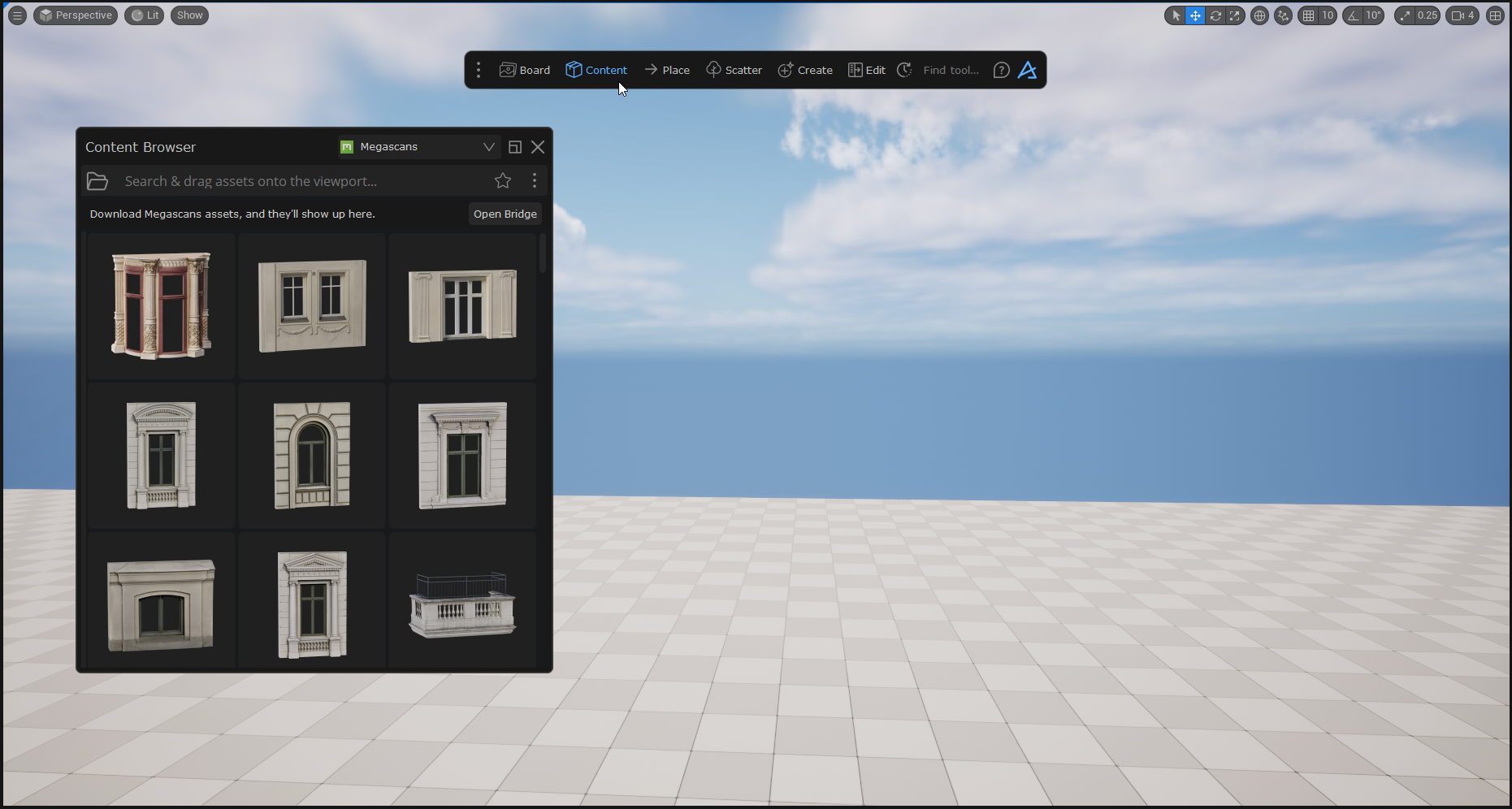Click the recent tools history icon
The height and width of the screenshot is (809, 1512).
pyautogui.click(x=904, y=71)
